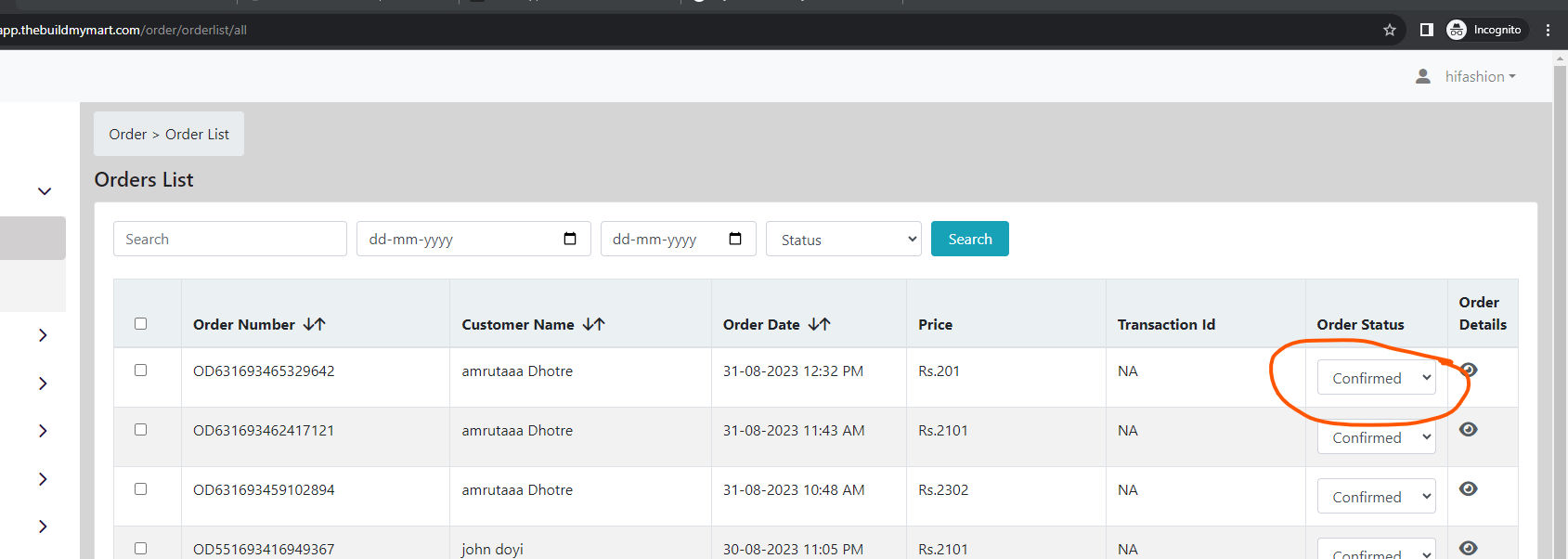This screenshot has height=559, width=1568.
Task: Select checkbox for order OD631693459102894
Action: (141, 489)
